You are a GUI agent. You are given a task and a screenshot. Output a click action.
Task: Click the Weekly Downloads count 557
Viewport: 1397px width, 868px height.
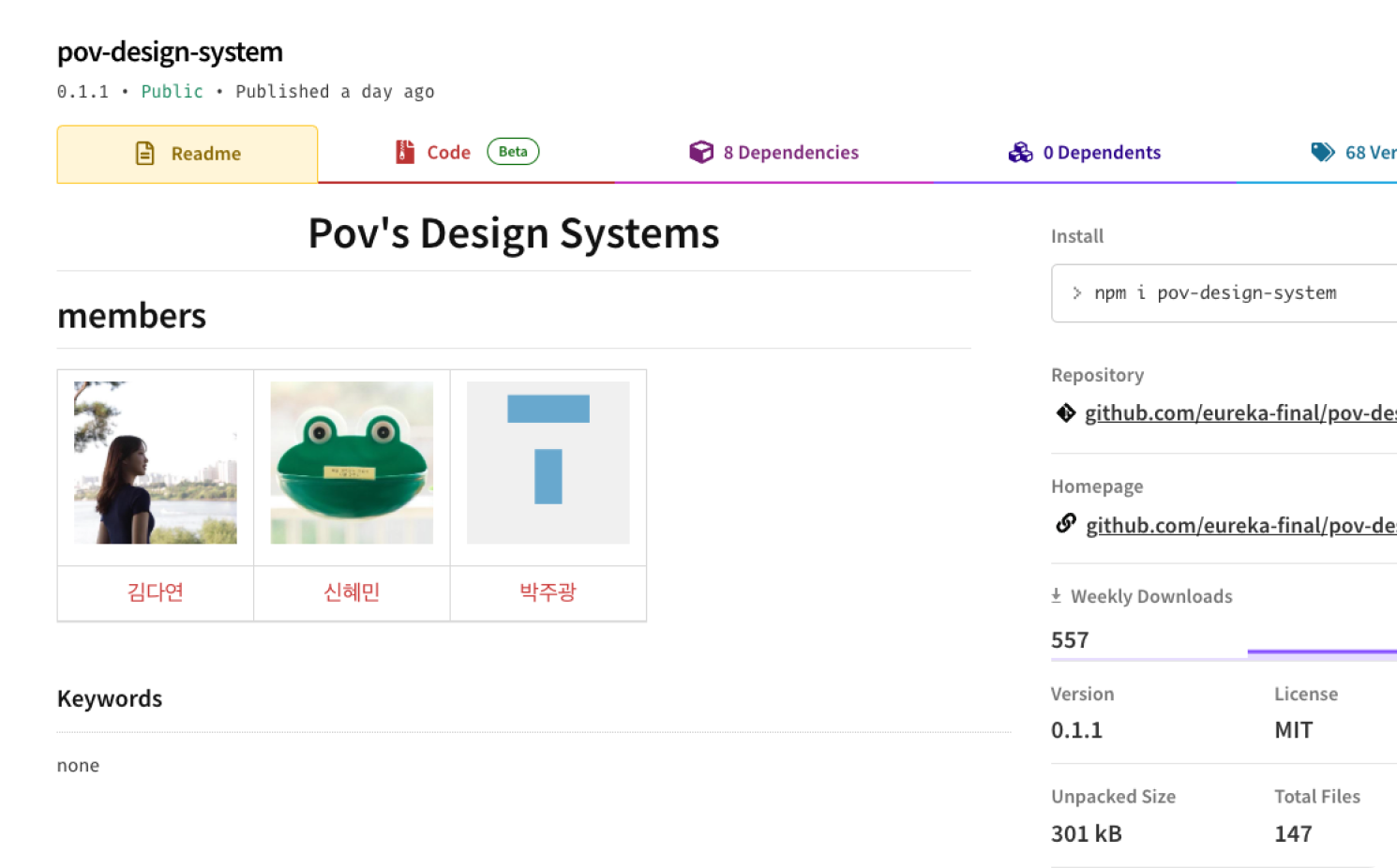(1070, 640)
